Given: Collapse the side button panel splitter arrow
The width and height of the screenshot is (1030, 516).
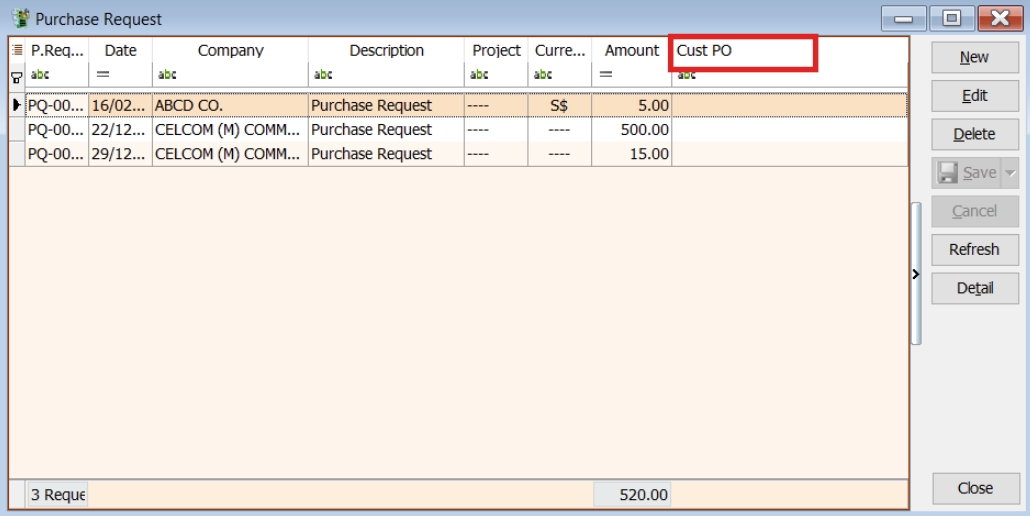Looking at the screenshot, I should pyautogui.click(x=915, y=274).
